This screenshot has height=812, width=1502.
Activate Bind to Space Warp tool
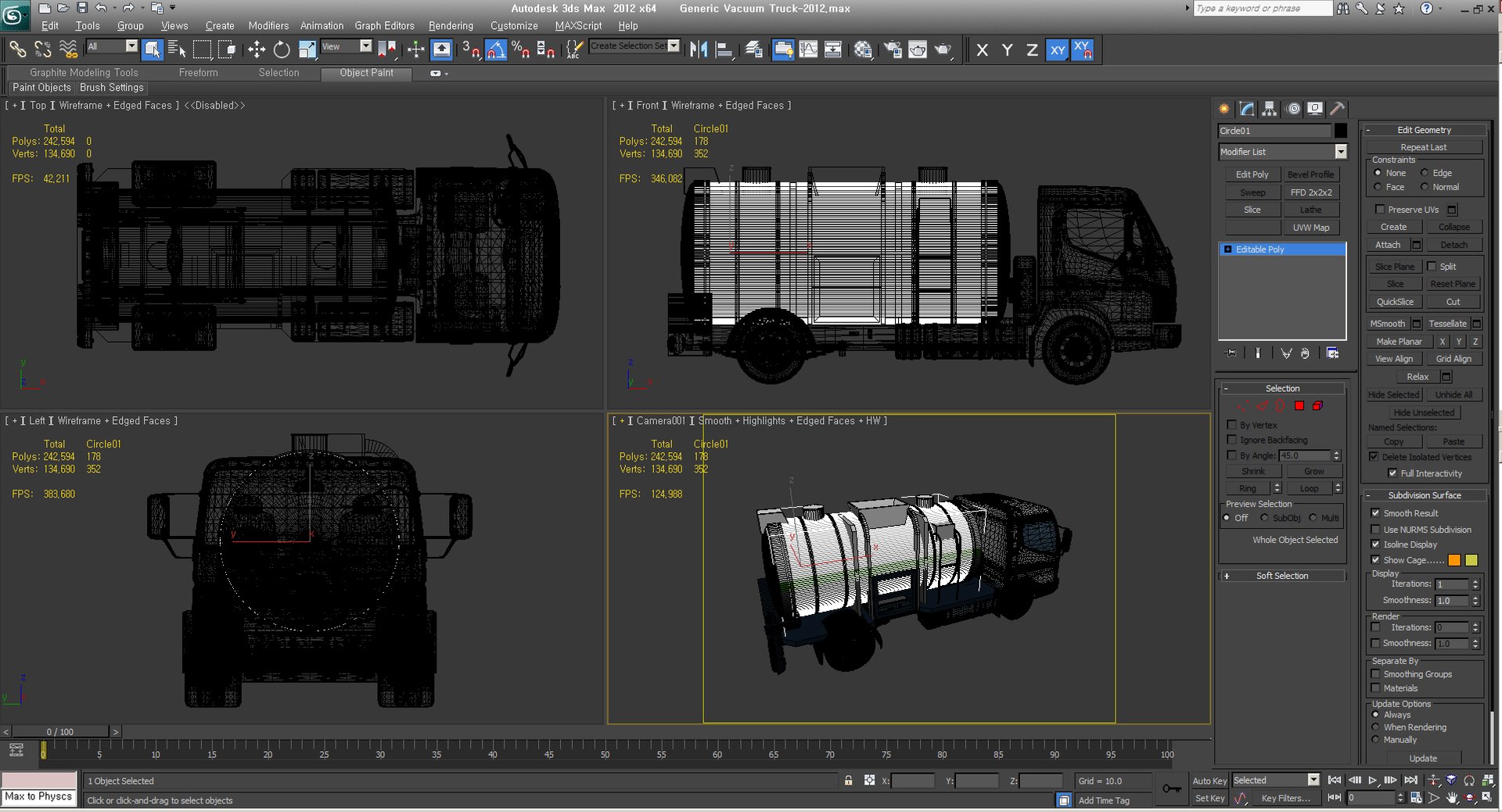[69, 49]
